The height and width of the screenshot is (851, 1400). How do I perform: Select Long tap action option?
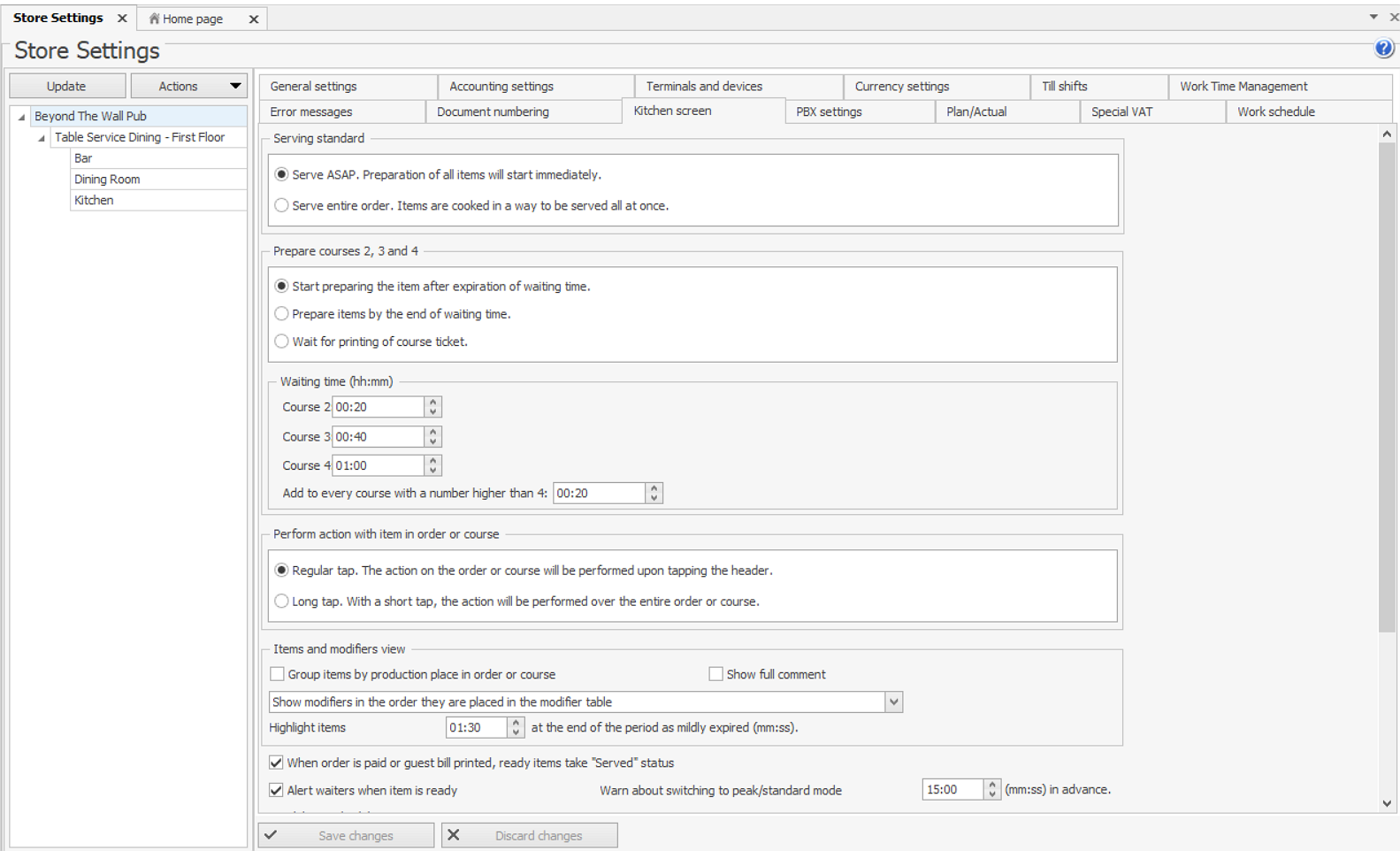(281, 602)
